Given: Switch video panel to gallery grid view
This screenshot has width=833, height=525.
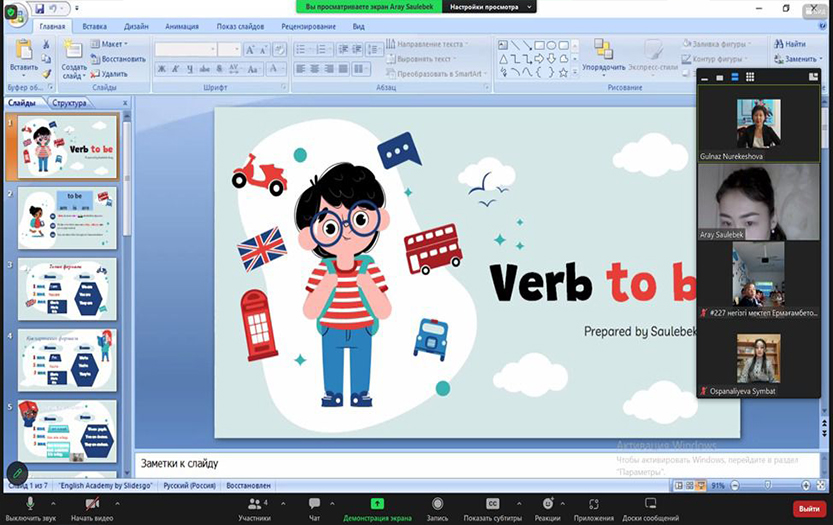Looking at the screenshot, I should [x=750, y=77].
